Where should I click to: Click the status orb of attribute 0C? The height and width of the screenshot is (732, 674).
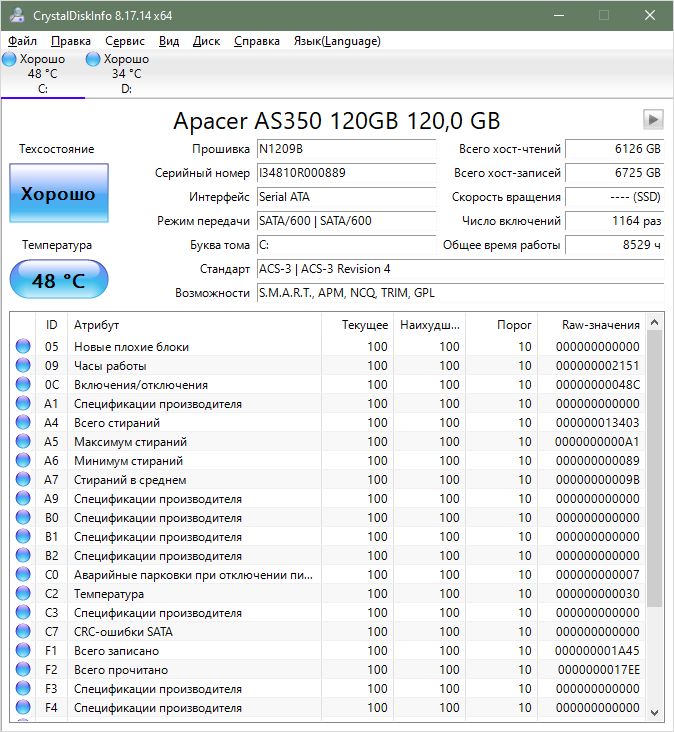coord(23,384)
